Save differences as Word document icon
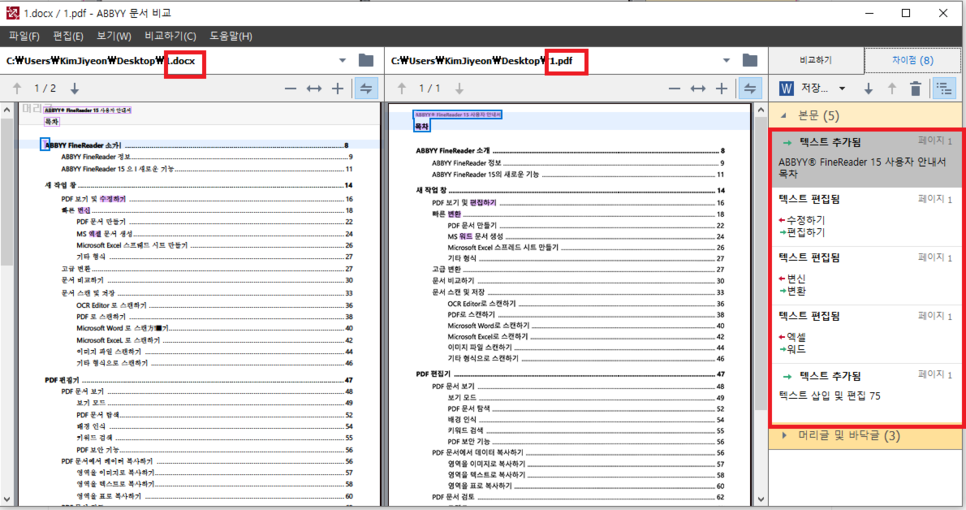The image size is (966, 510). pos(786,89)
